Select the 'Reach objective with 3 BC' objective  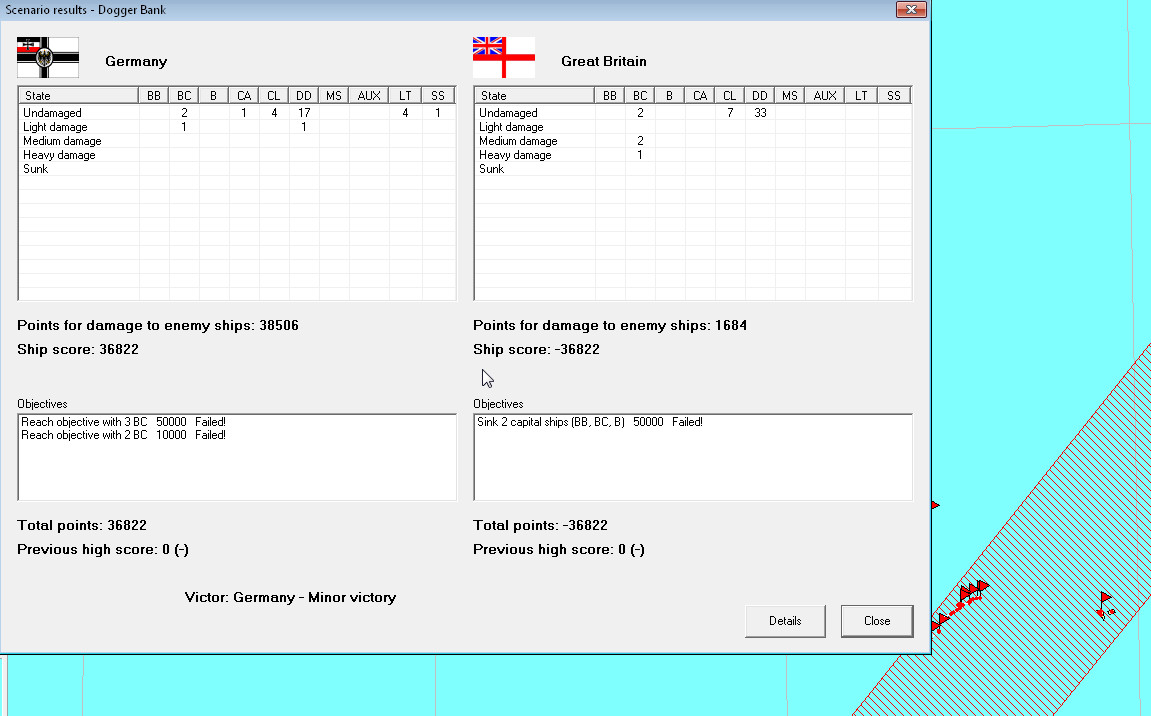click(123, 422)
